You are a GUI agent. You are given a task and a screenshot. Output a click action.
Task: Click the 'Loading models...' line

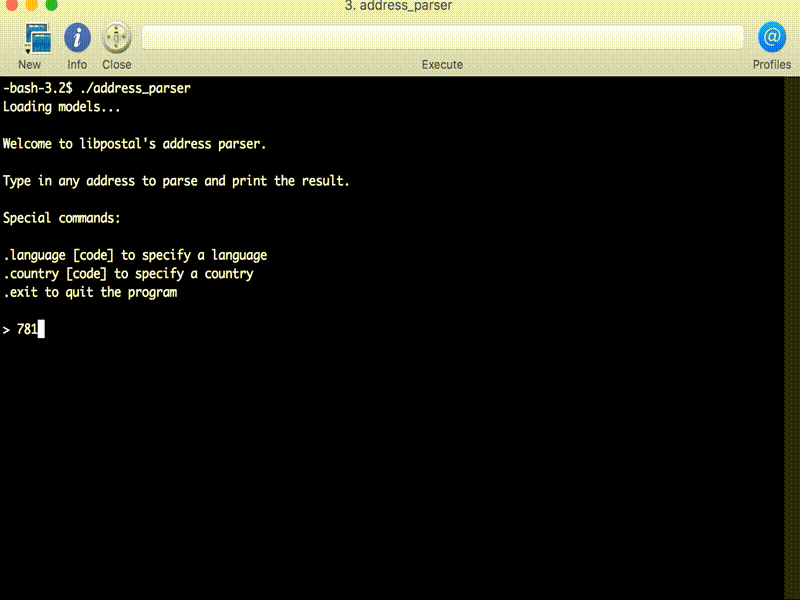click(62, 107)
